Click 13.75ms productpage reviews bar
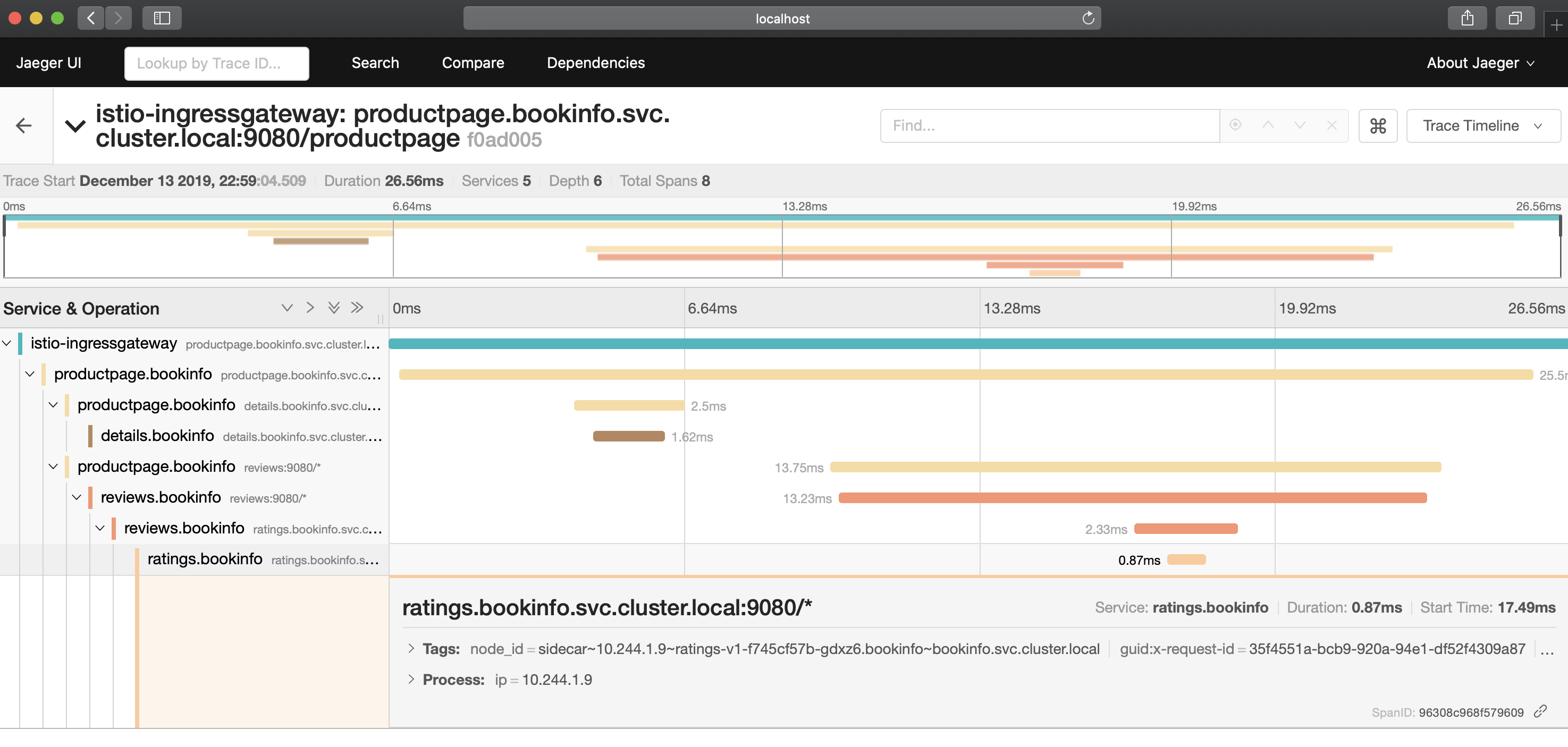Viewport: 1568px width, 747px height. click(1135, 467)
